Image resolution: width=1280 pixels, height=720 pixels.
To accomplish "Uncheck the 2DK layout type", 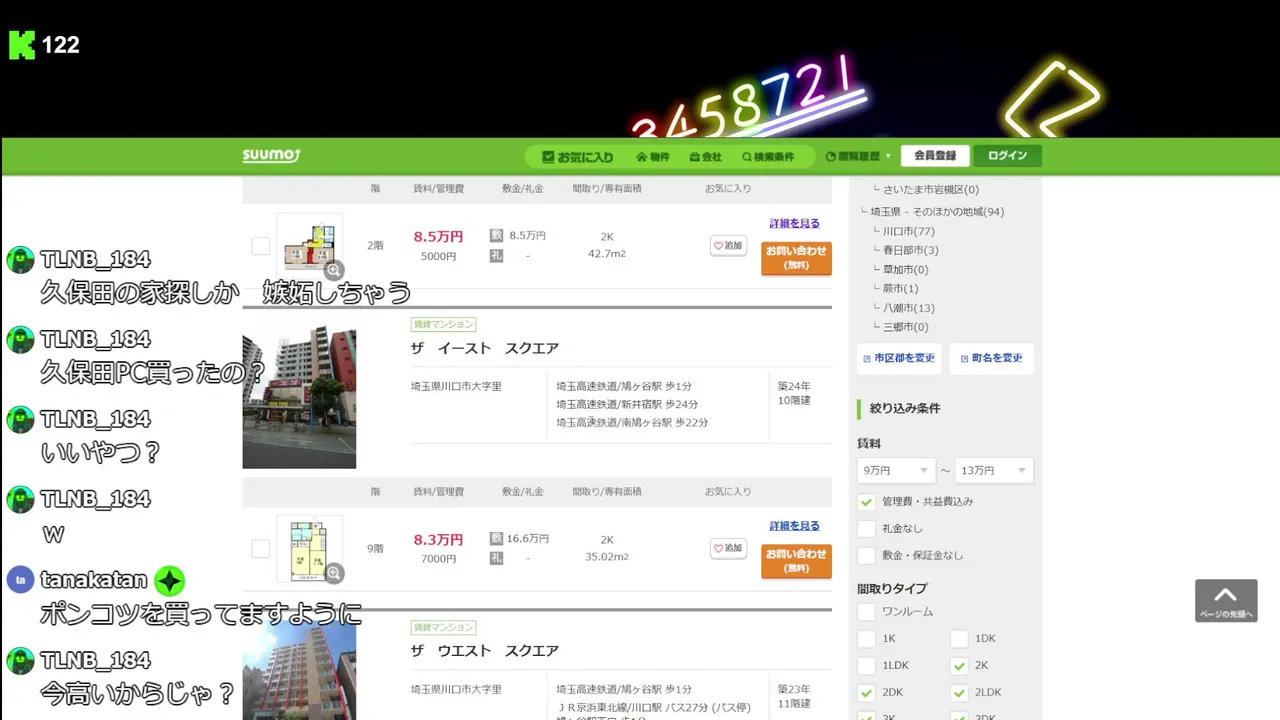I will (867, 693).
